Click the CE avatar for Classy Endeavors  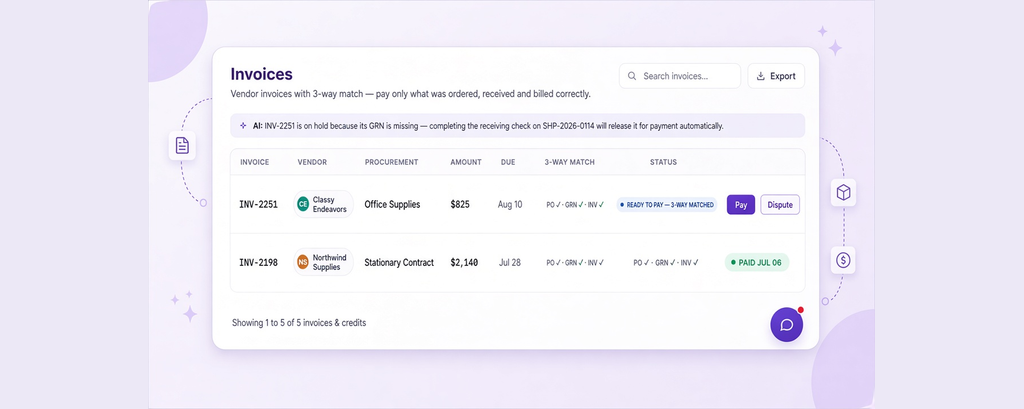coord(303,204)
